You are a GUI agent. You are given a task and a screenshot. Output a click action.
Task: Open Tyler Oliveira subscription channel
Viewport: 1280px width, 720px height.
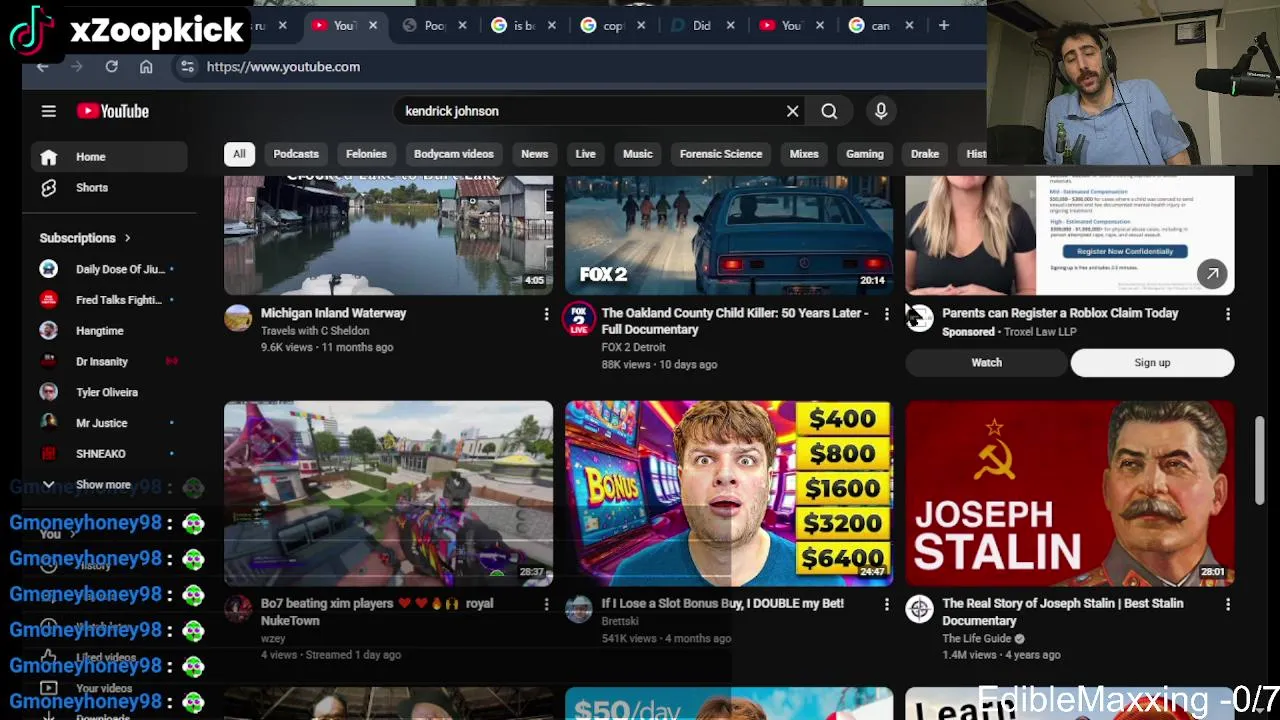pos(107,393)
